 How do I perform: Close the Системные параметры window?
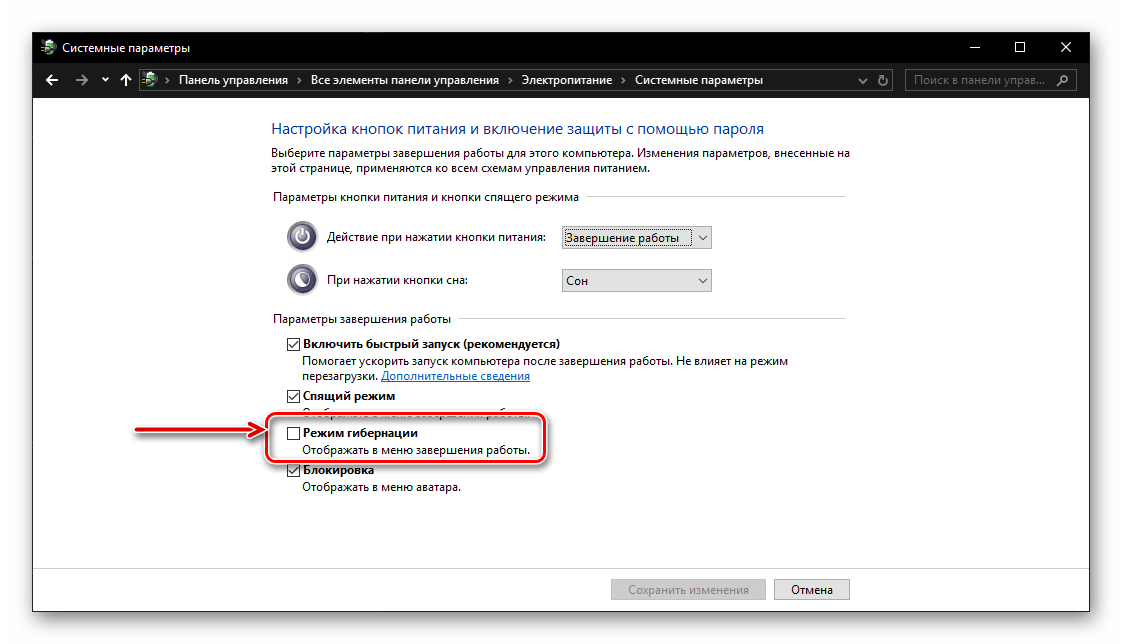(x=1065, y=47)
